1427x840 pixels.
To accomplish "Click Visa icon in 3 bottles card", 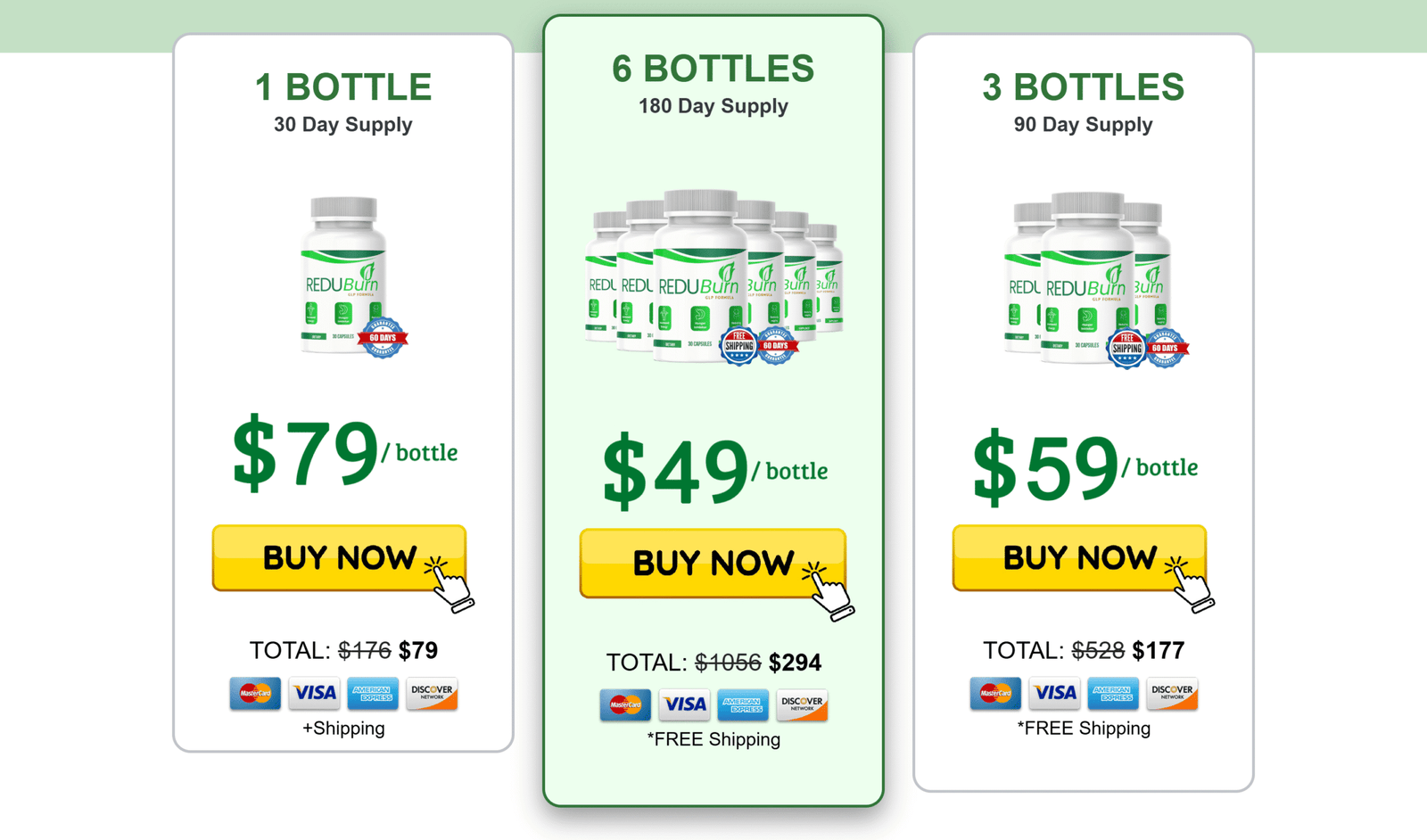I will click(1054, 693).
